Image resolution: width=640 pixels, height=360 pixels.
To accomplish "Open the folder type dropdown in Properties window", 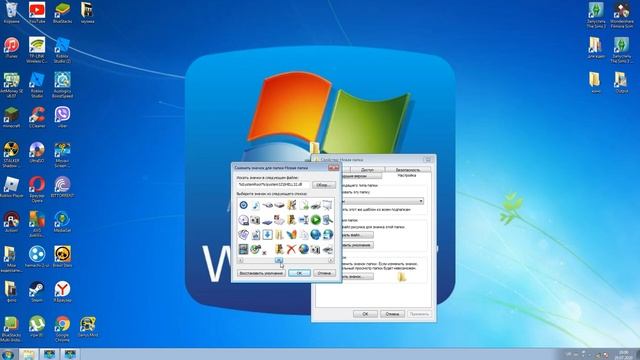I will 420,201.
